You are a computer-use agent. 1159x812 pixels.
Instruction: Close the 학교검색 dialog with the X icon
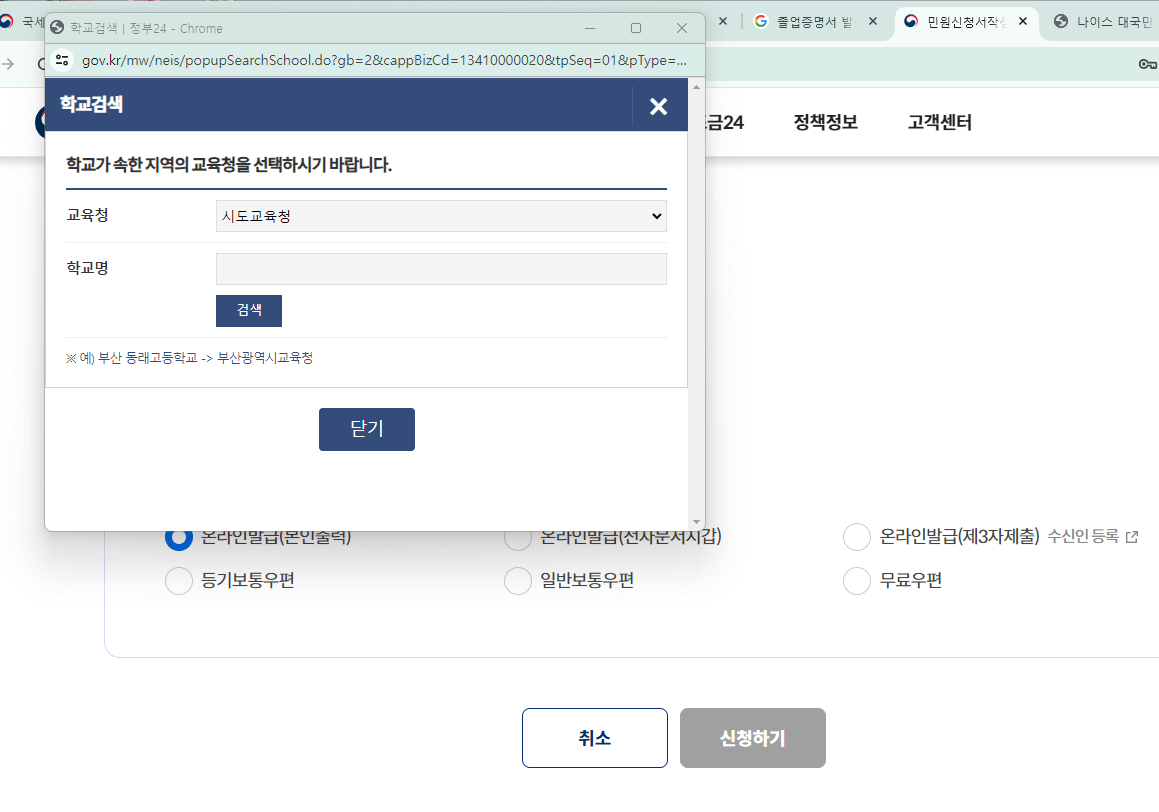[x=658, y=105]
